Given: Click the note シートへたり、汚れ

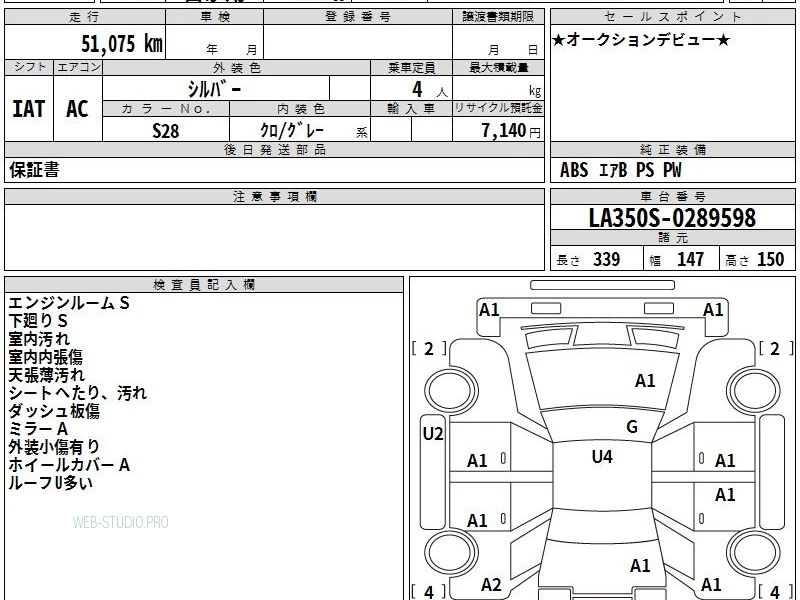Looking at the screenshot, I should click(x=78, y=393).
